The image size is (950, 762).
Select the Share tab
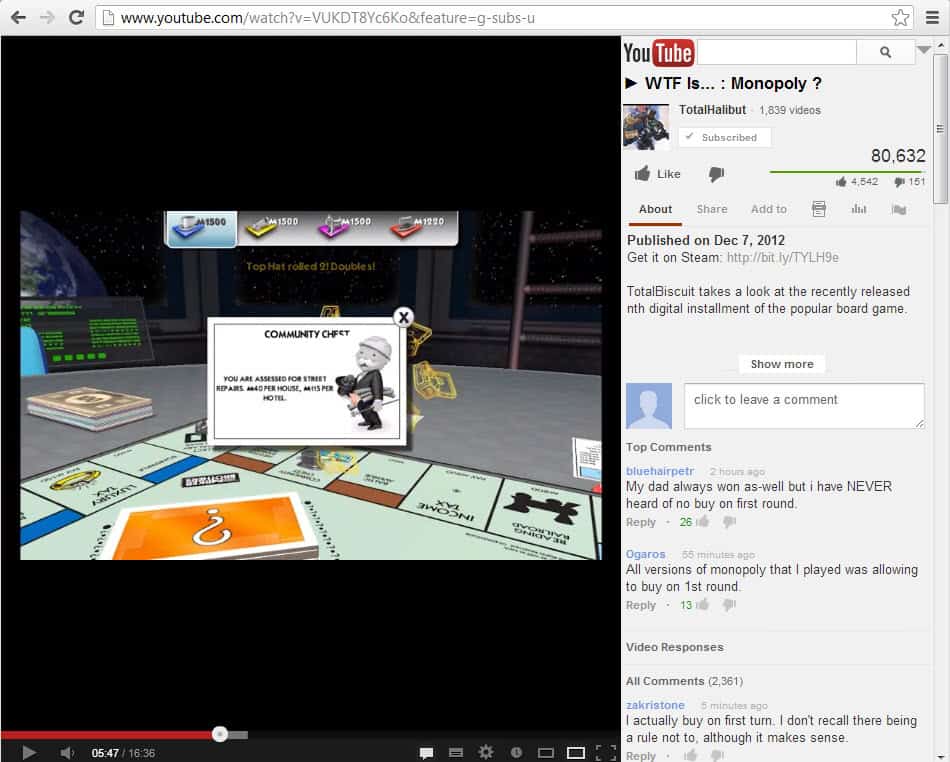click(712, 209)
